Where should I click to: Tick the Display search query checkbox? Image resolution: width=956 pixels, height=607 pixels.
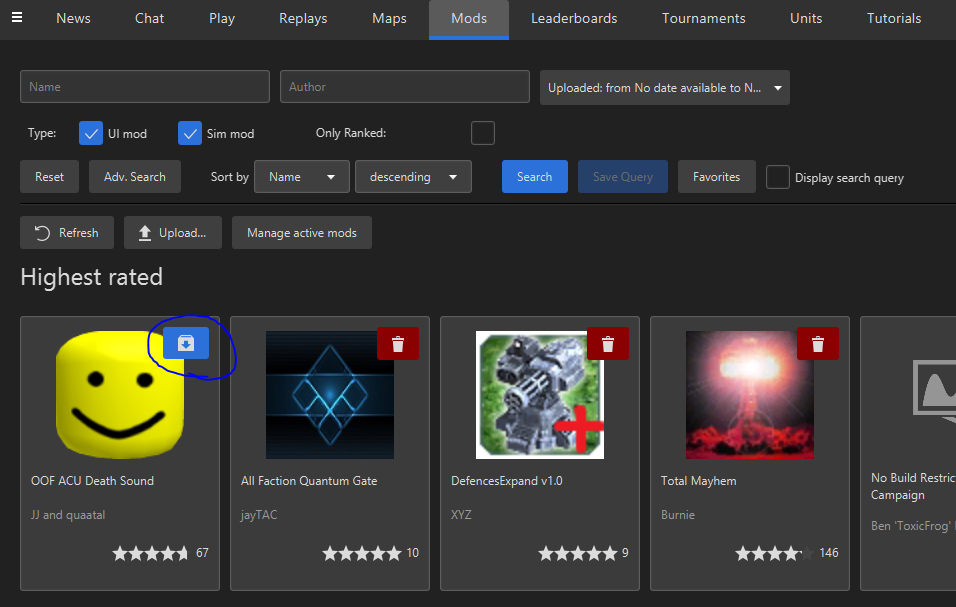pyautogui.click(x=778, y=177)
